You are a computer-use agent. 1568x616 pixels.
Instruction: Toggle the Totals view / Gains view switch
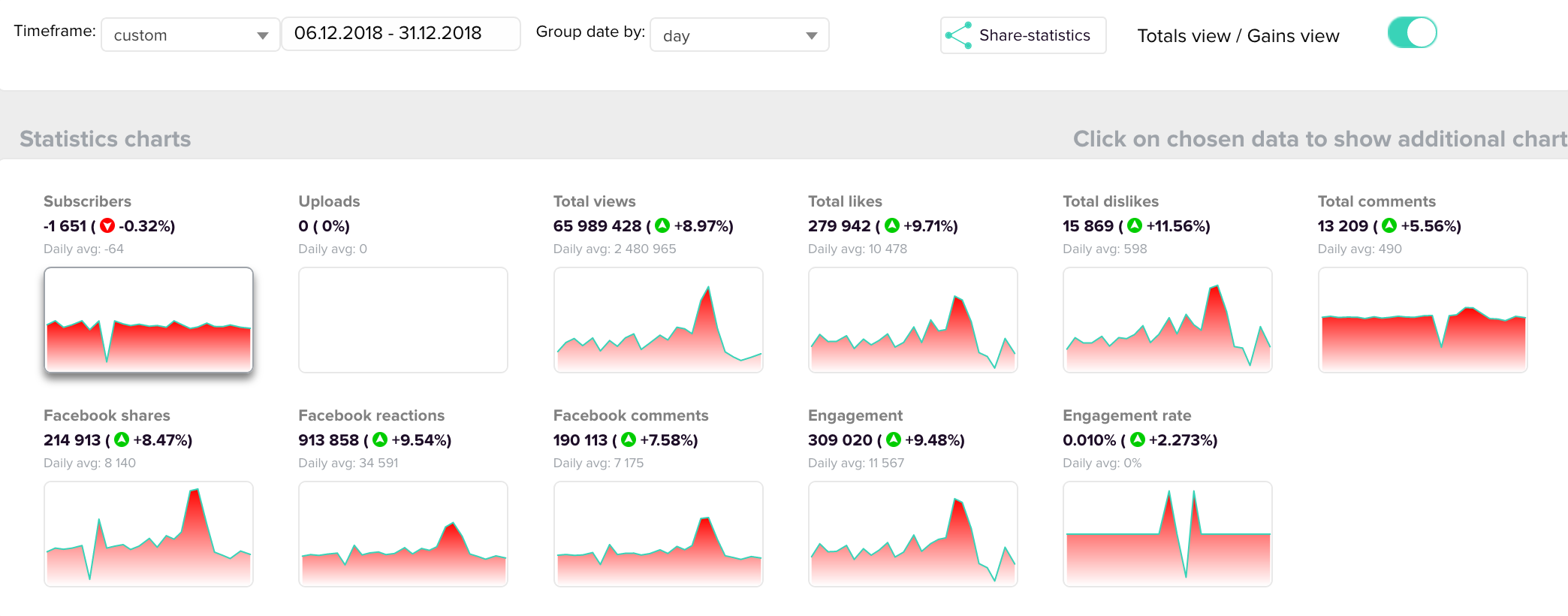[x=1412, y=33]
